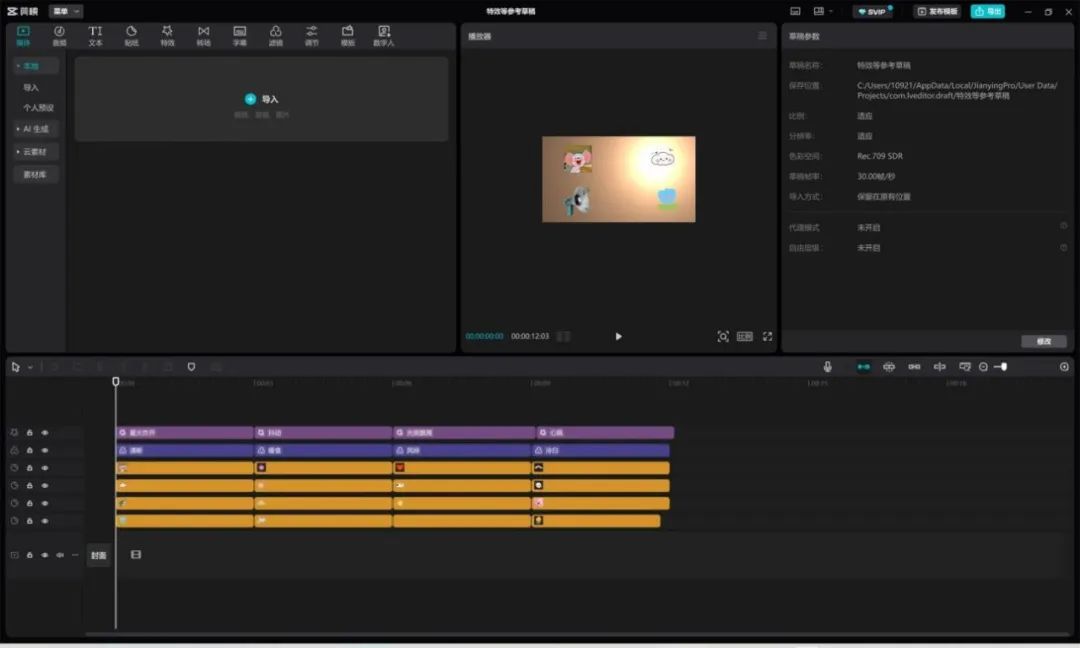
Task: Adjust the timeline zoom slider
Action: click(1001, 367)
